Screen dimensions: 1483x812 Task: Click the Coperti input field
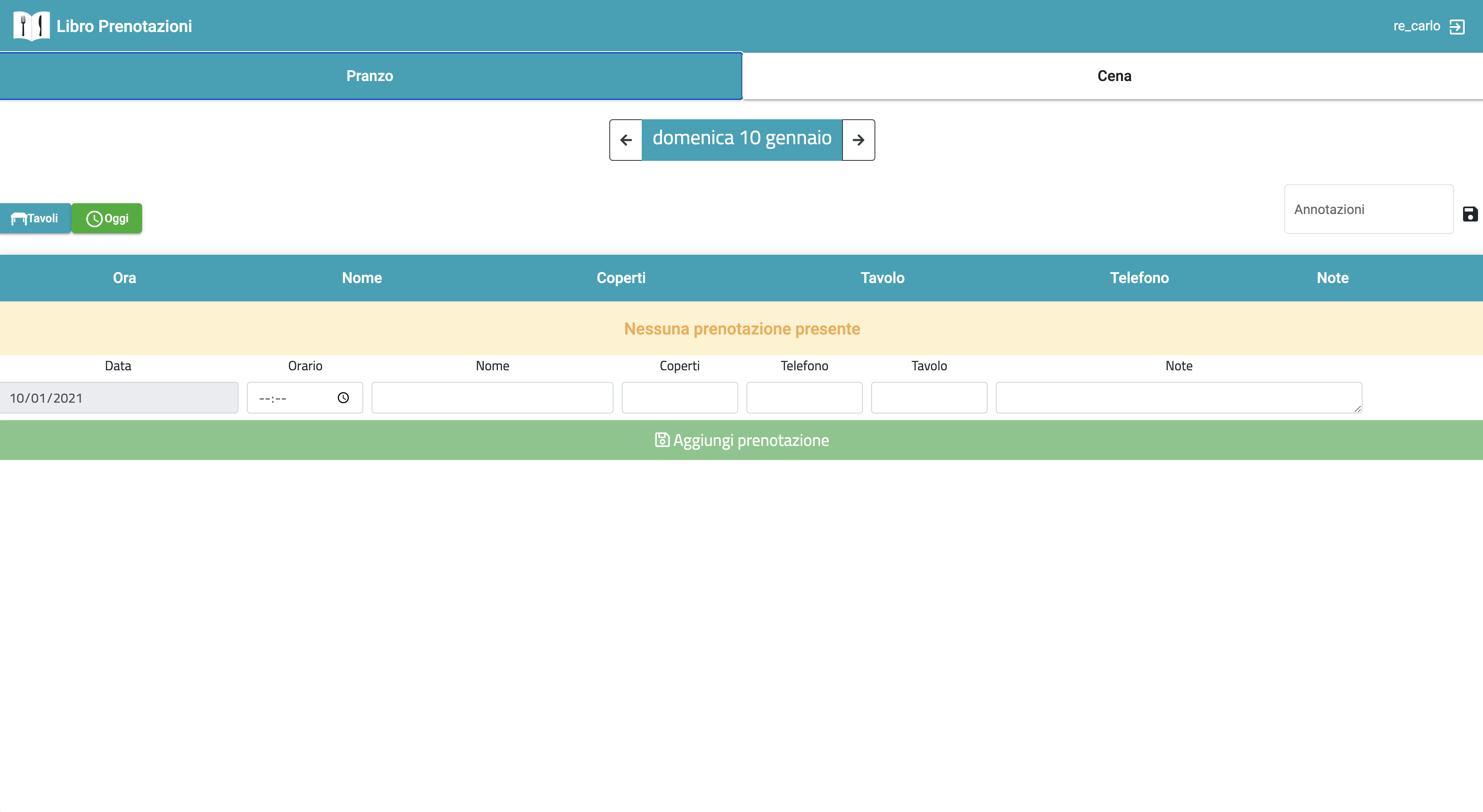[679, 398]
